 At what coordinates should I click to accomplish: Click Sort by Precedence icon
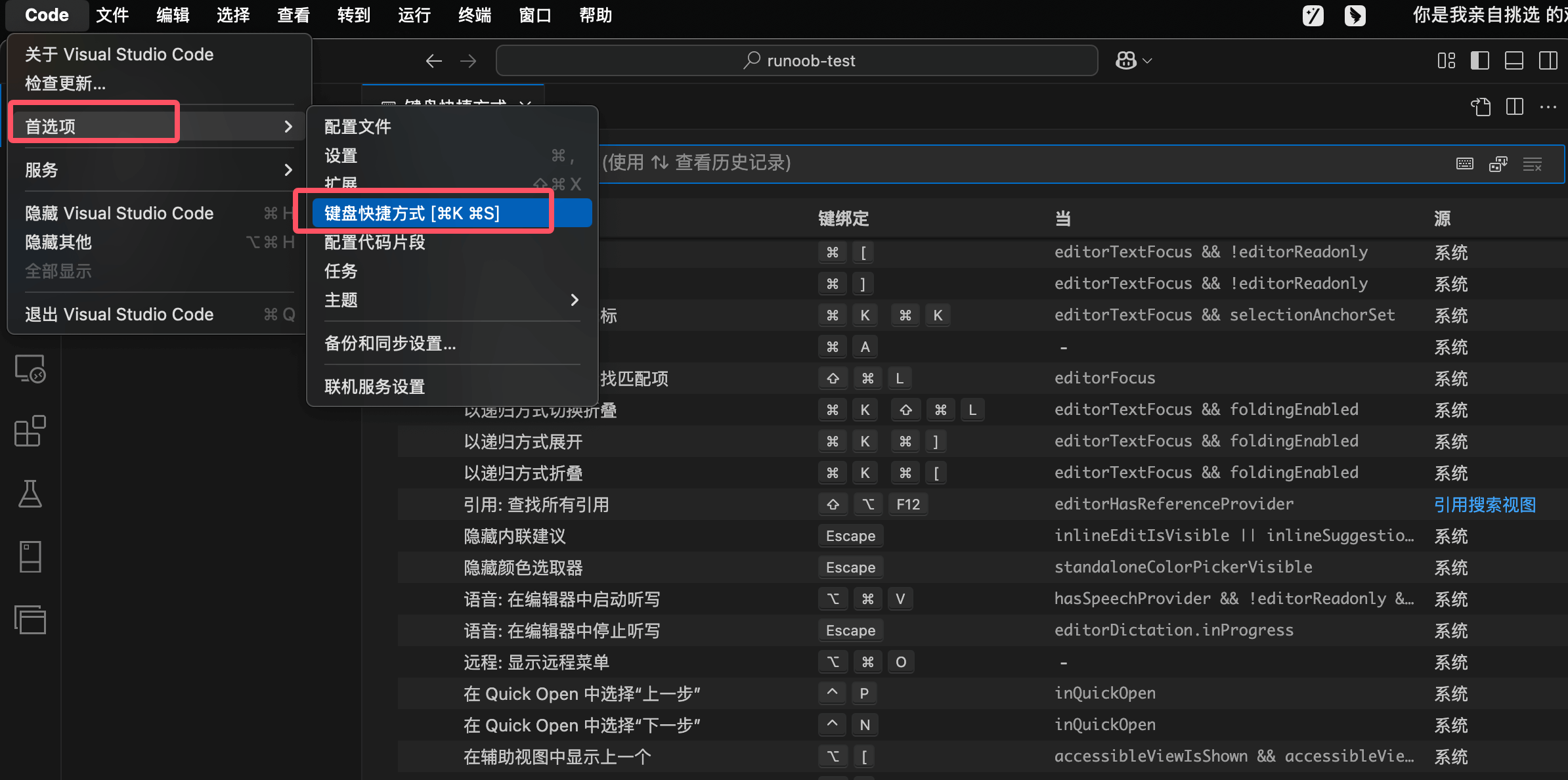(1498, 163)
